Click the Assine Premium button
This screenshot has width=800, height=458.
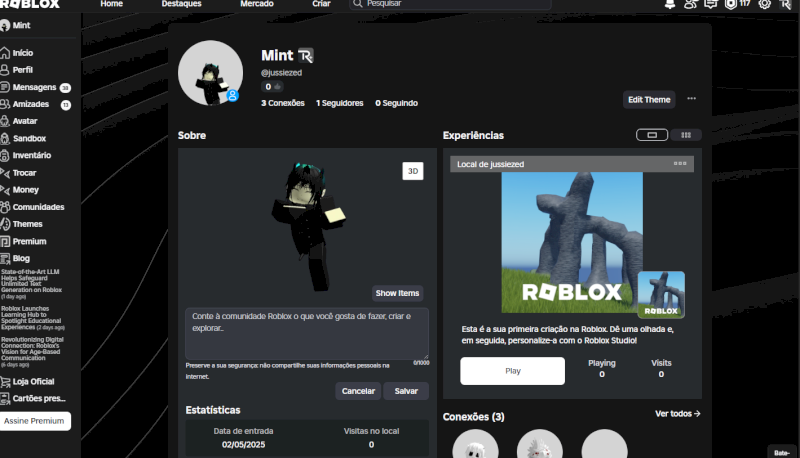tap(34, 421)
